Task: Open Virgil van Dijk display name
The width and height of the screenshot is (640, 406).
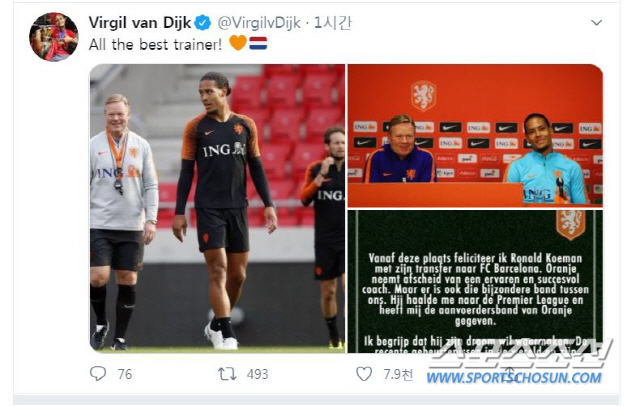Action: click(x=140, y=23)
